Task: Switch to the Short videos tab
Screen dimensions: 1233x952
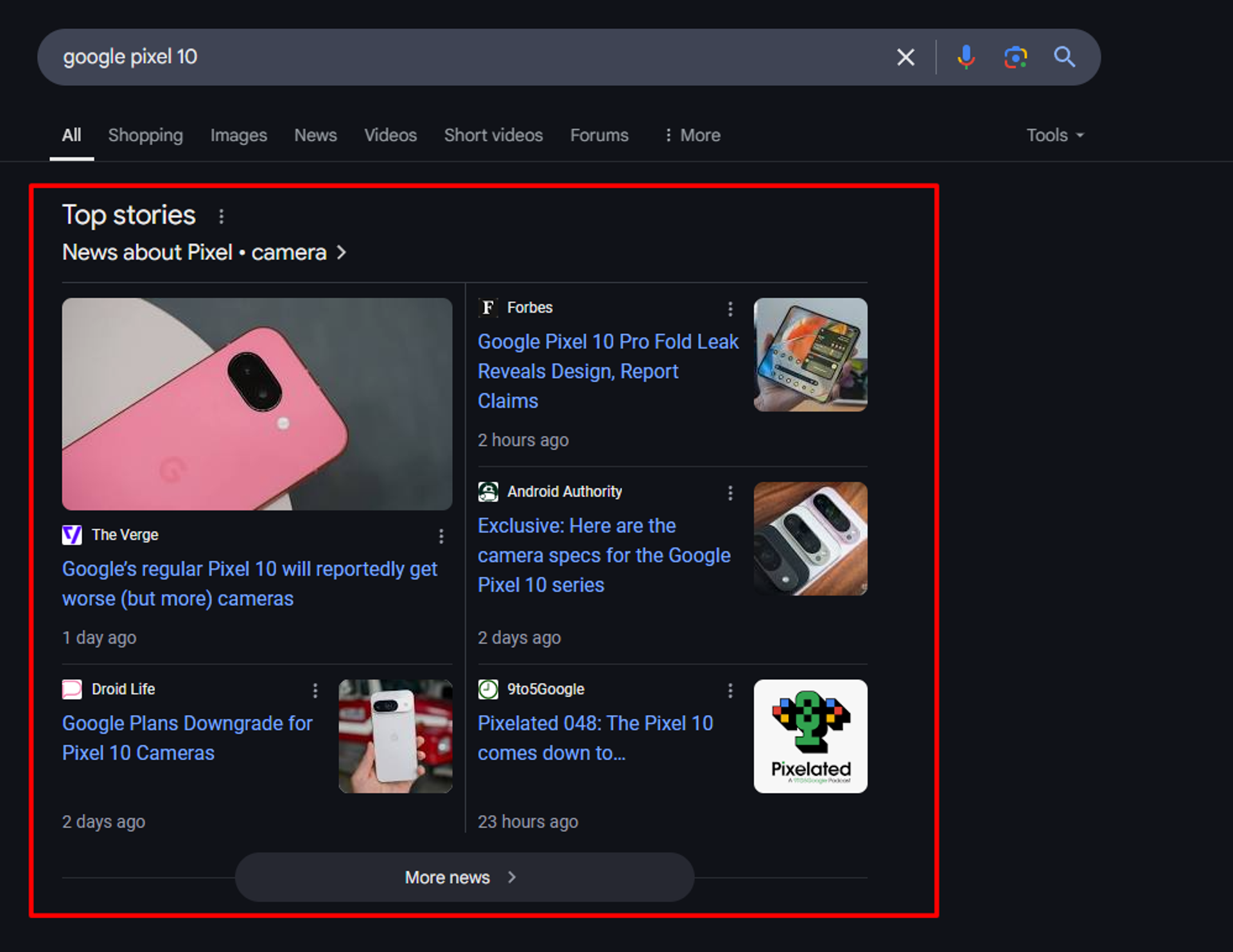Action: tap(493, 135)
